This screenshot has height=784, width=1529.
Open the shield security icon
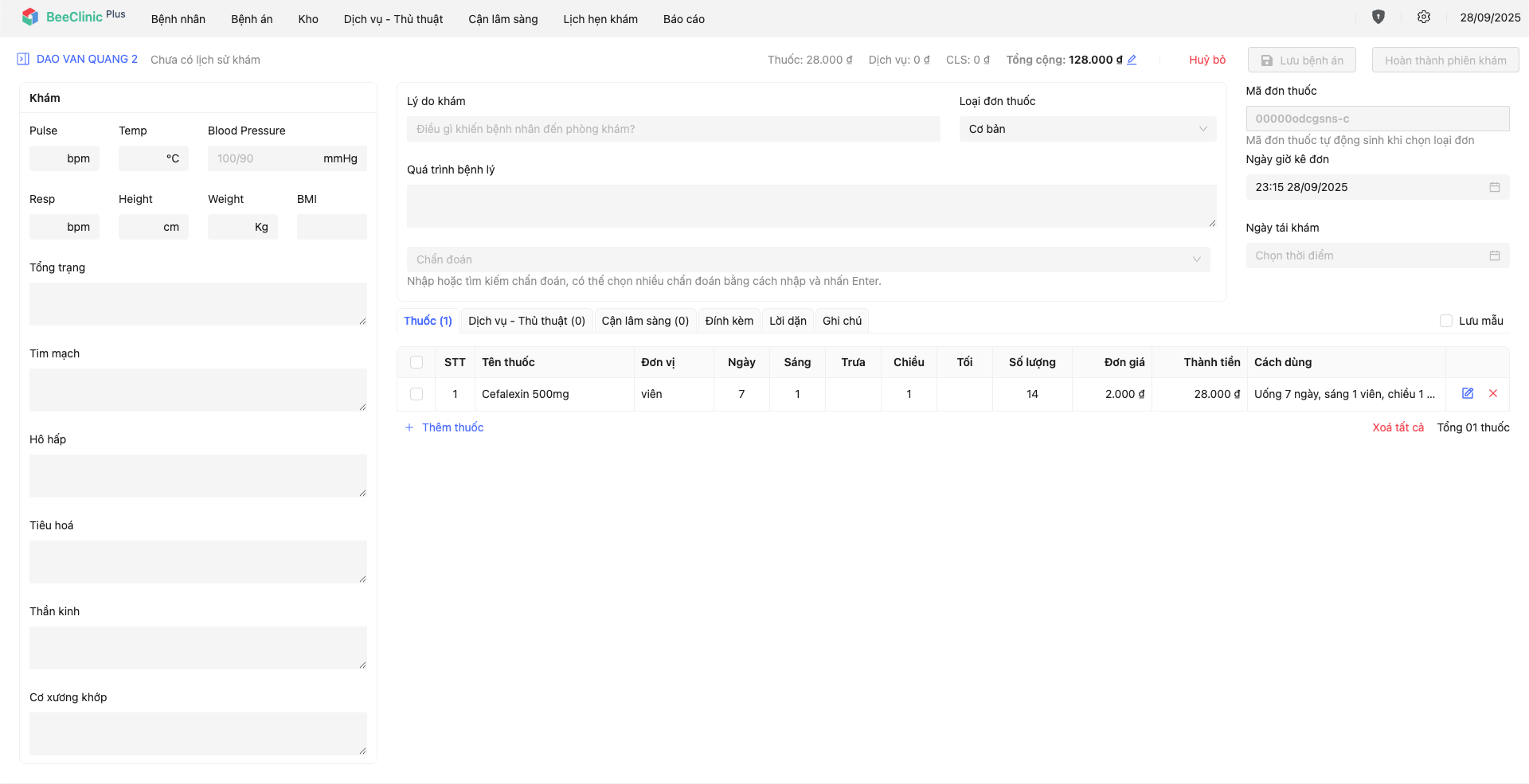1378,18
